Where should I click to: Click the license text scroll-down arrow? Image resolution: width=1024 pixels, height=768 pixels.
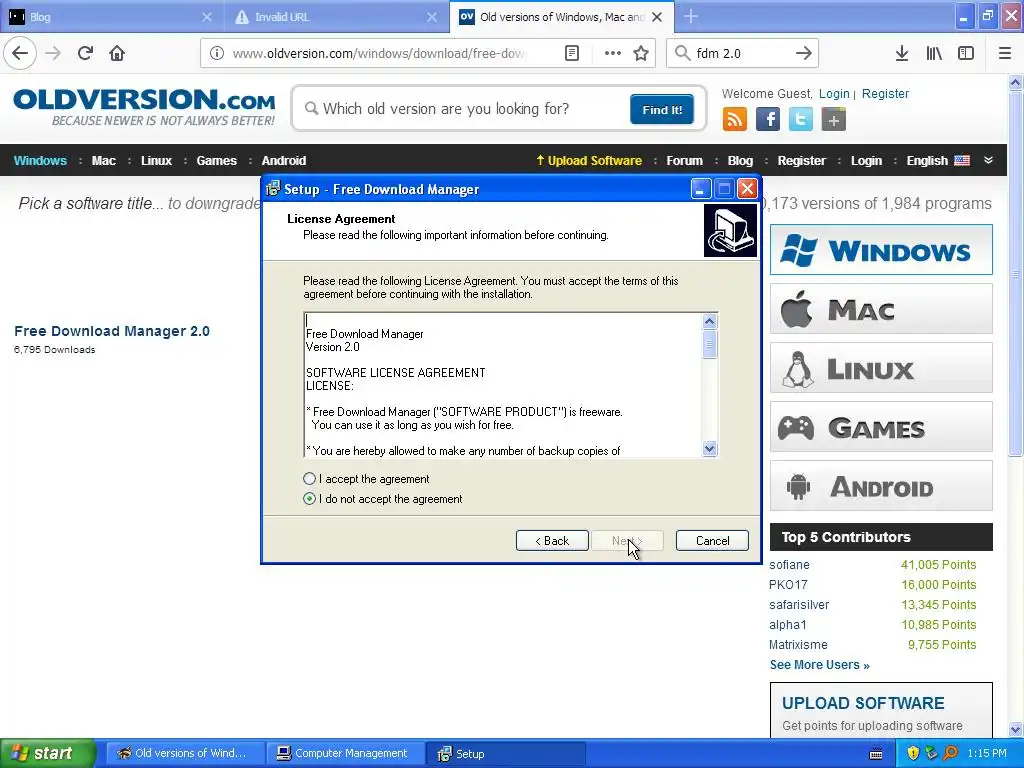[x=710, y=449]
